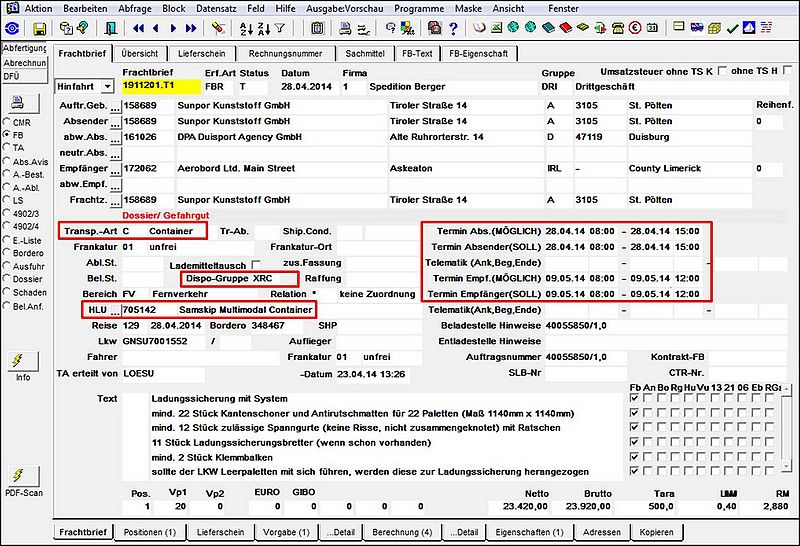The image size is (800, 546).
Task: Click the red book icon
Action: click(566, 28)
